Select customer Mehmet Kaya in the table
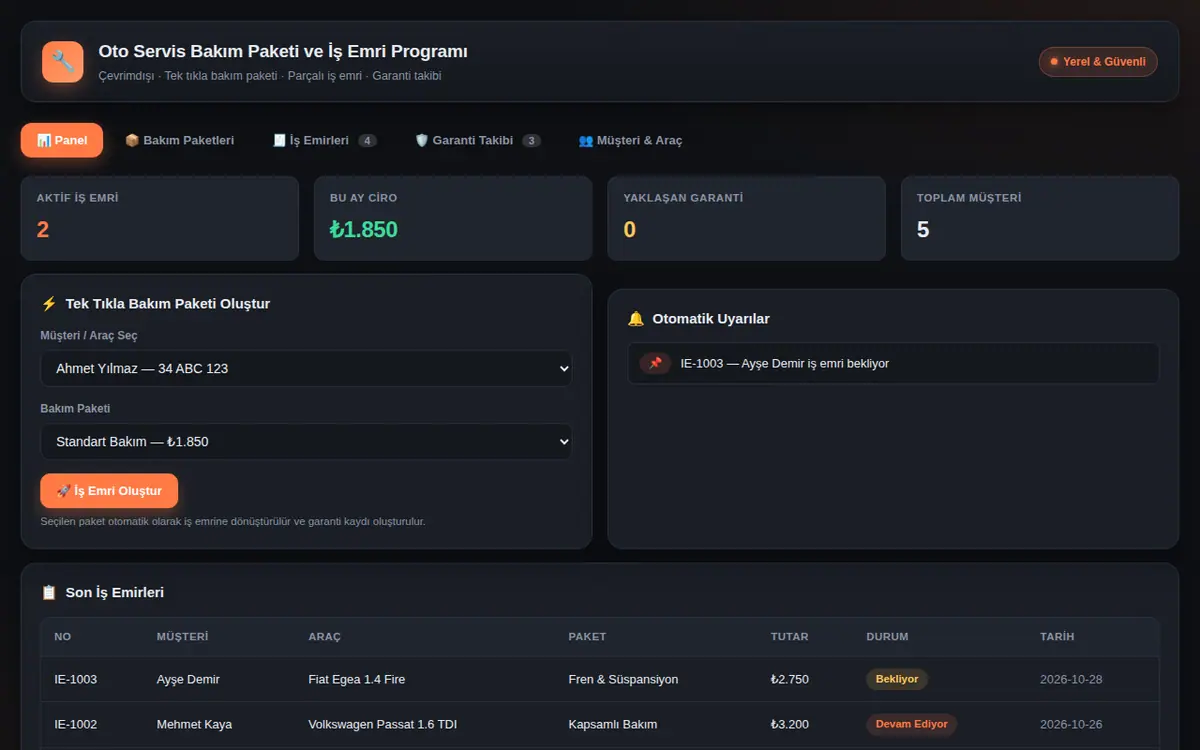 pyautogui.click(x=194, y=724)
